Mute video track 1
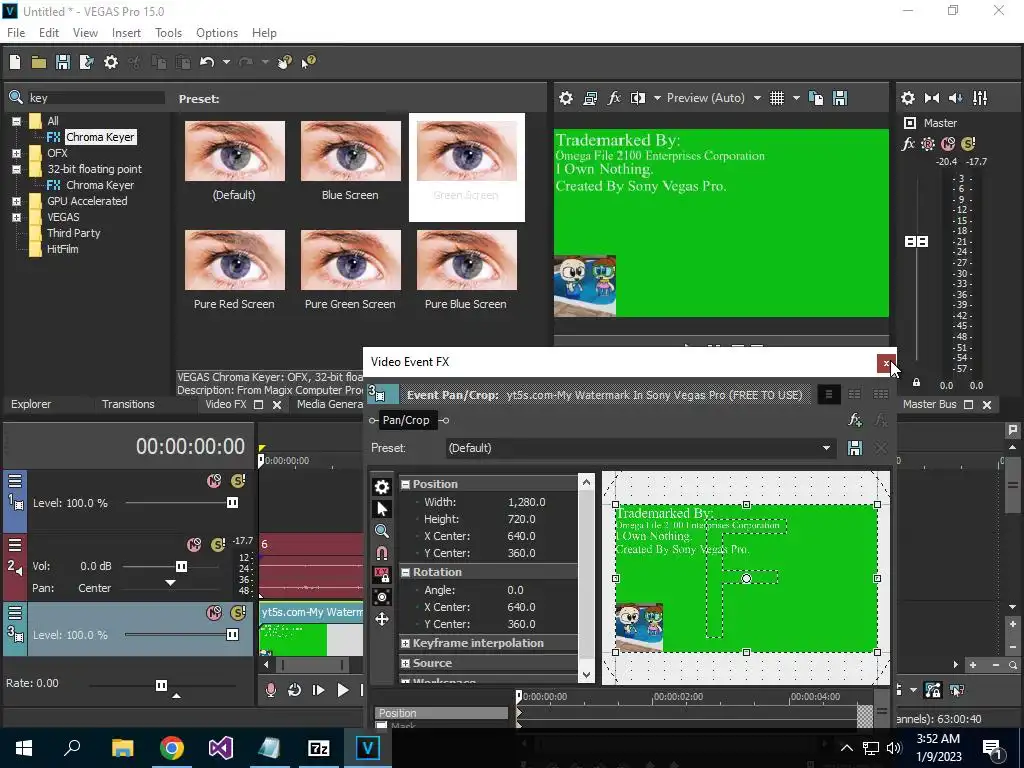1024x768 pixels. [x=214, y=481]
